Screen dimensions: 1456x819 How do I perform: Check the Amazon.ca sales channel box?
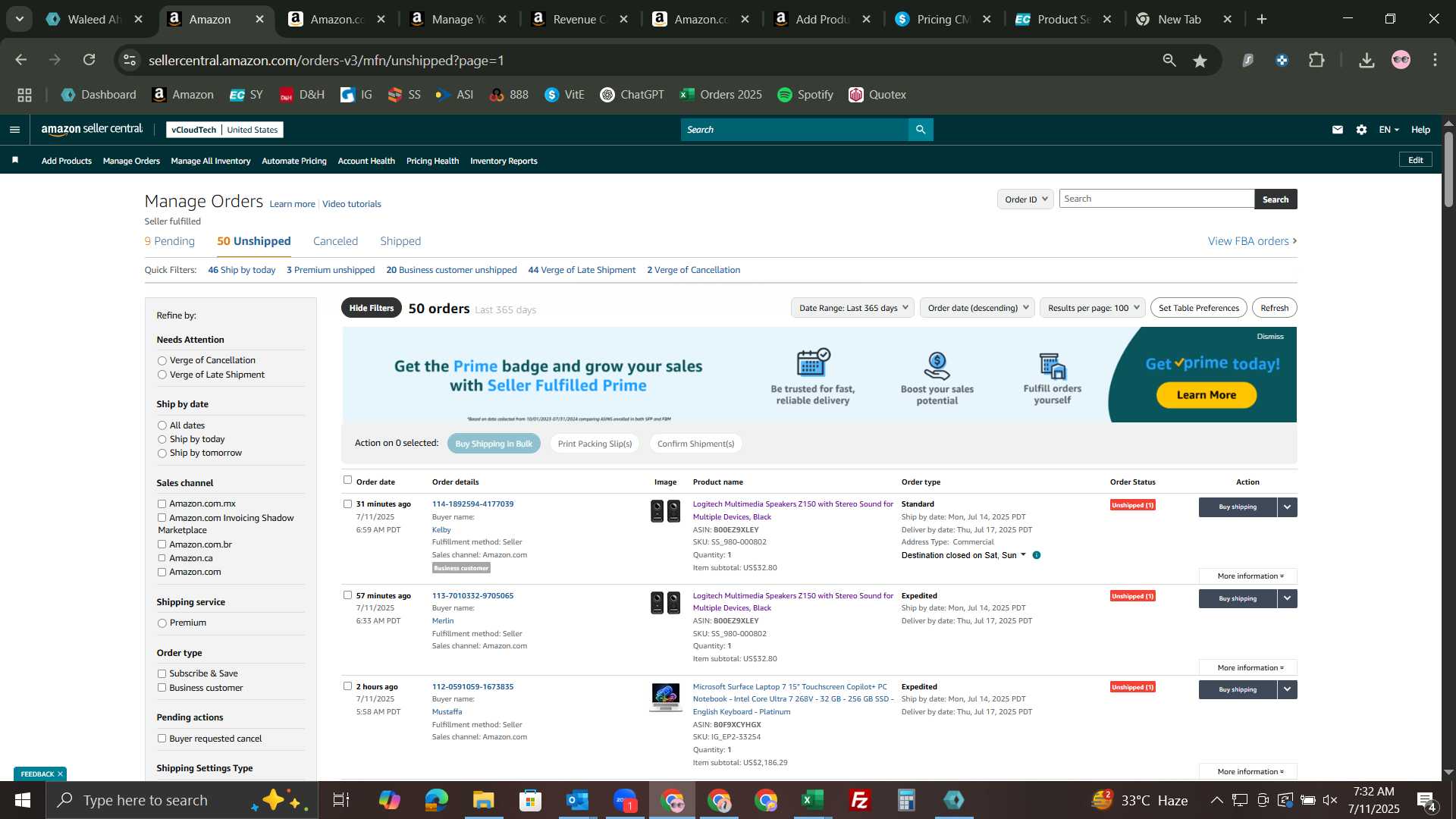point(162,558)
